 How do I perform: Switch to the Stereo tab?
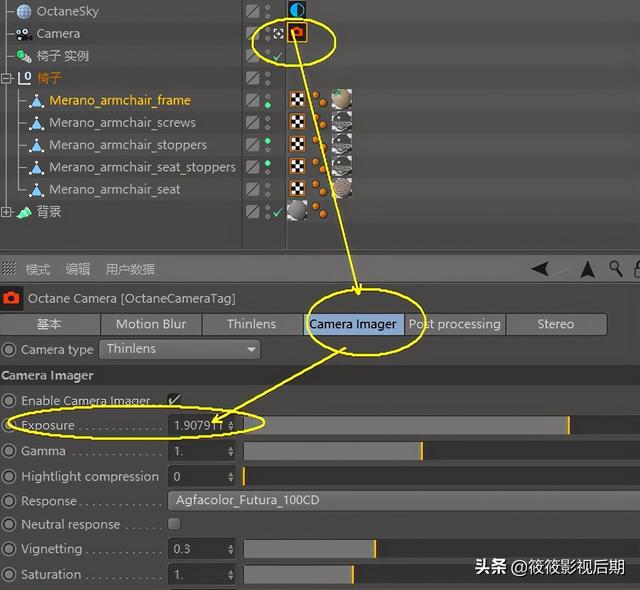pos(556,324)
